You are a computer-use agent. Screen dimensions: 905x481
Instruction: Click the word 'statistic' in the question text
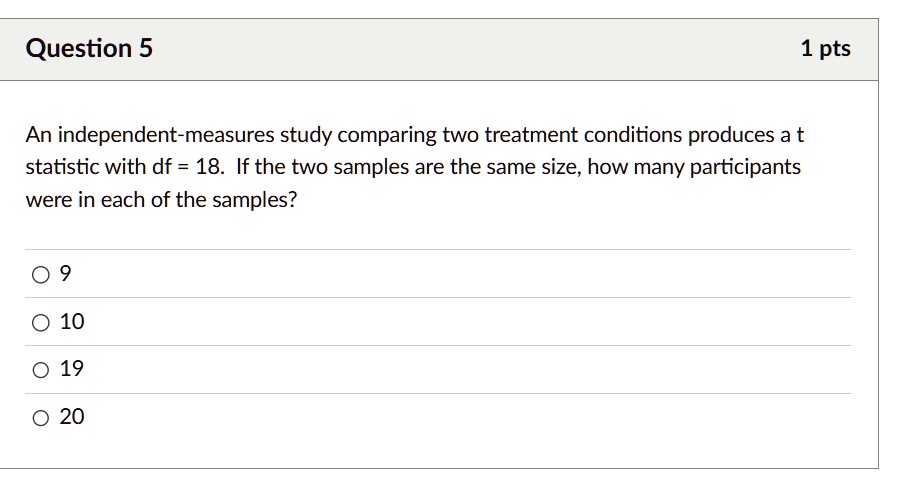62,167
